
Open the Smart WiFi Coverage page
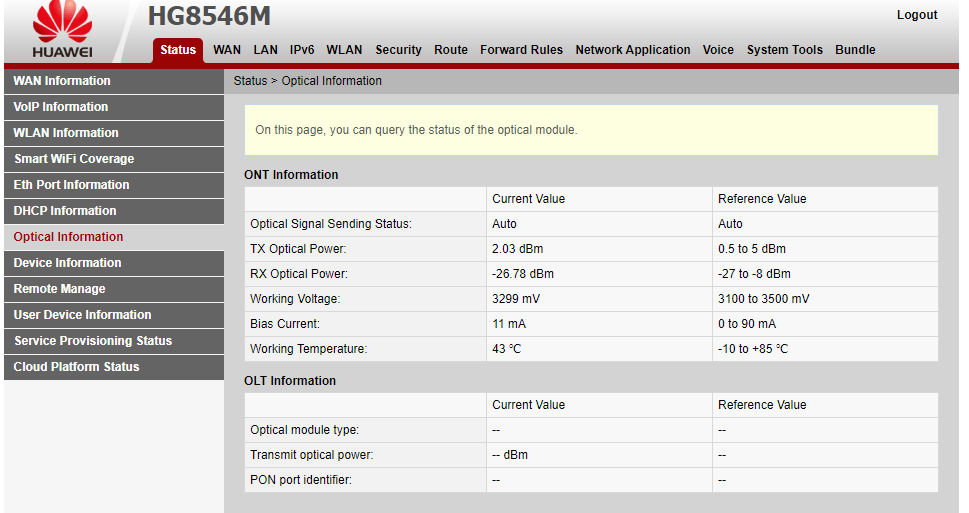point(114,159)
